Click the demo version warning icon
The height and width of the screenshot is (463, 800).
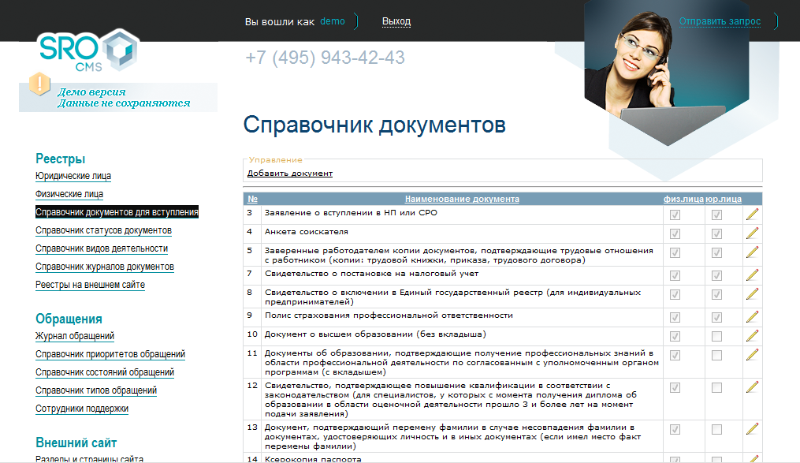pyautogui.click(x=40, y=84)
